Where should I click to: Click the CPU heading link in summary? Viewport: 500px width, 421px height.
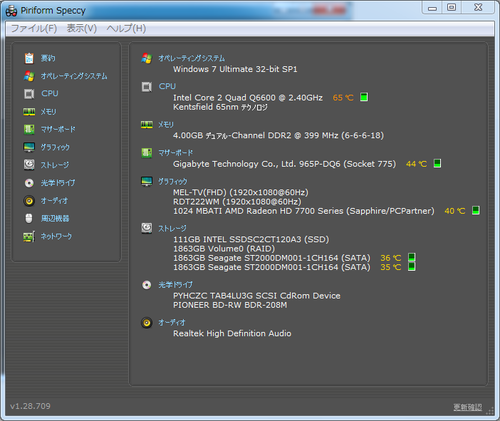click(167, 86)
